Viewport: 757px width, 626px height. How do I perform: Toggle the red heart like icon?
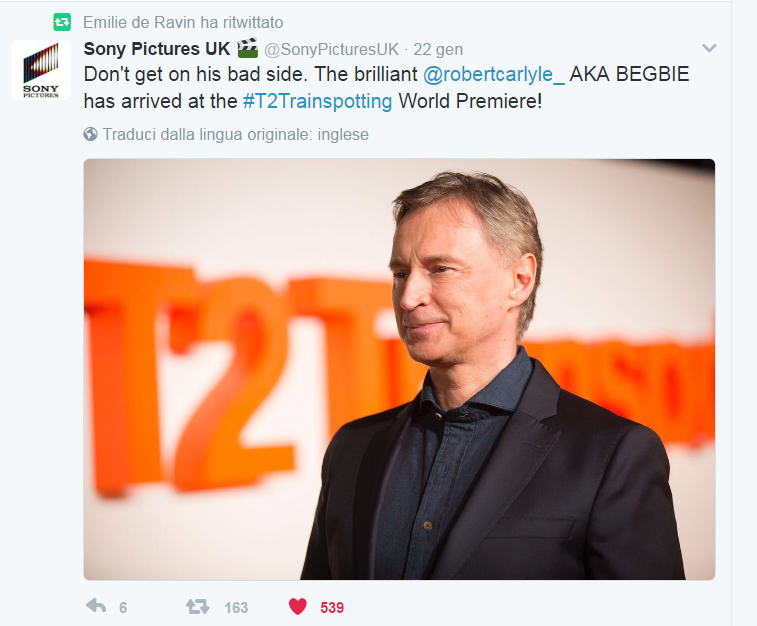297,606
